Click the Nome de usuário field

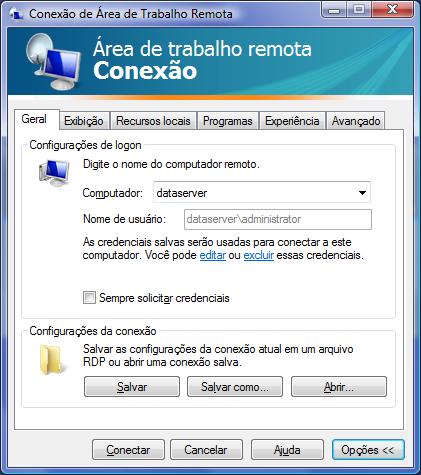[278, 219]
